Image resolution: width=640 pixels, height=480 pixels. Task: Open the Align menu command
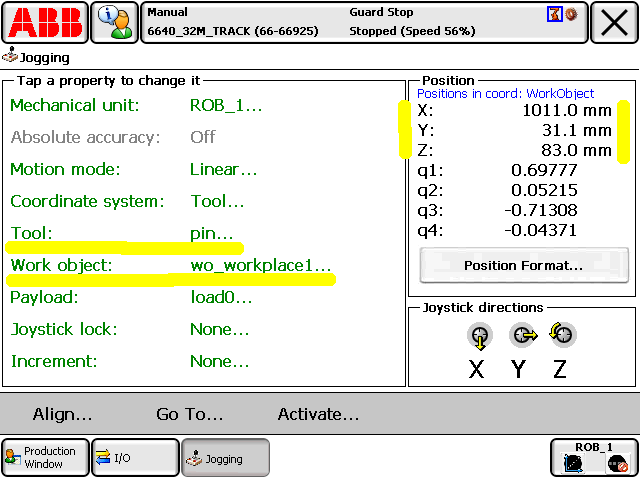point(62,414)
